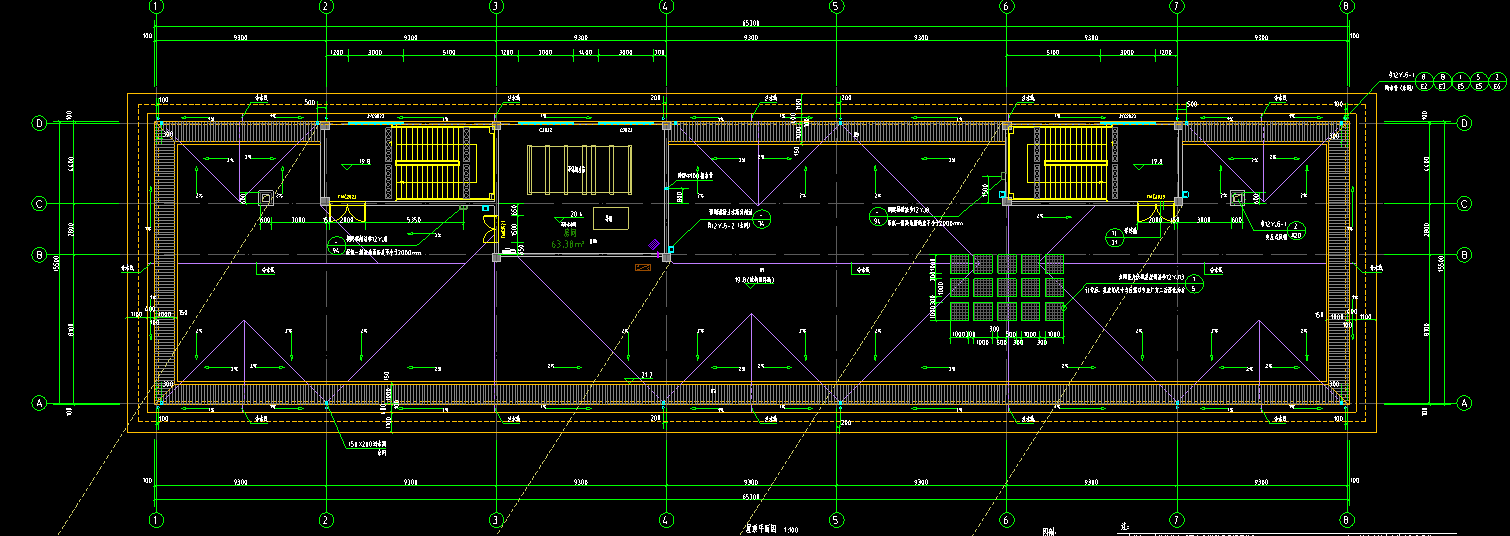The height and width of the screenshot is (536, 1510).
Task: Select the purple hatched diamond symbol
Action: [654, 243]
